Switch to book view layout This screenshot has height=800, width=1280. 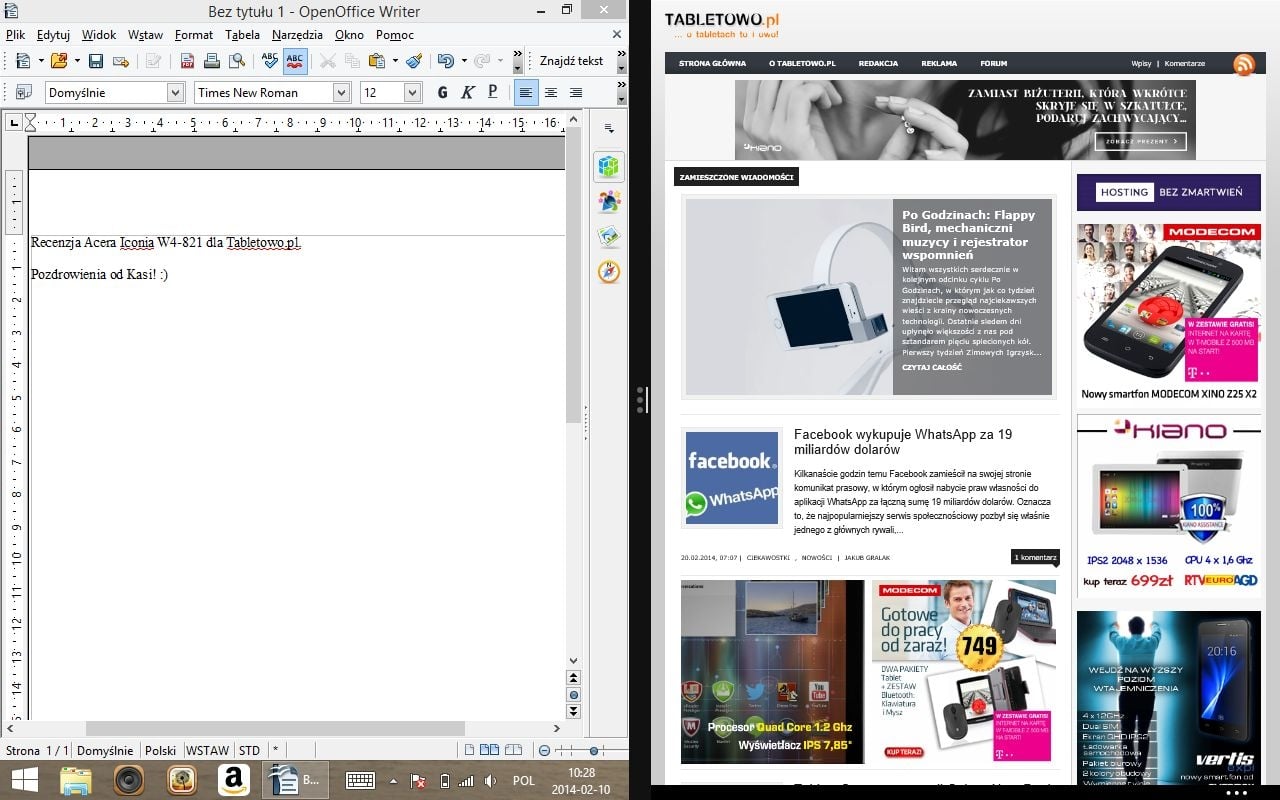(x=513, y=750)
